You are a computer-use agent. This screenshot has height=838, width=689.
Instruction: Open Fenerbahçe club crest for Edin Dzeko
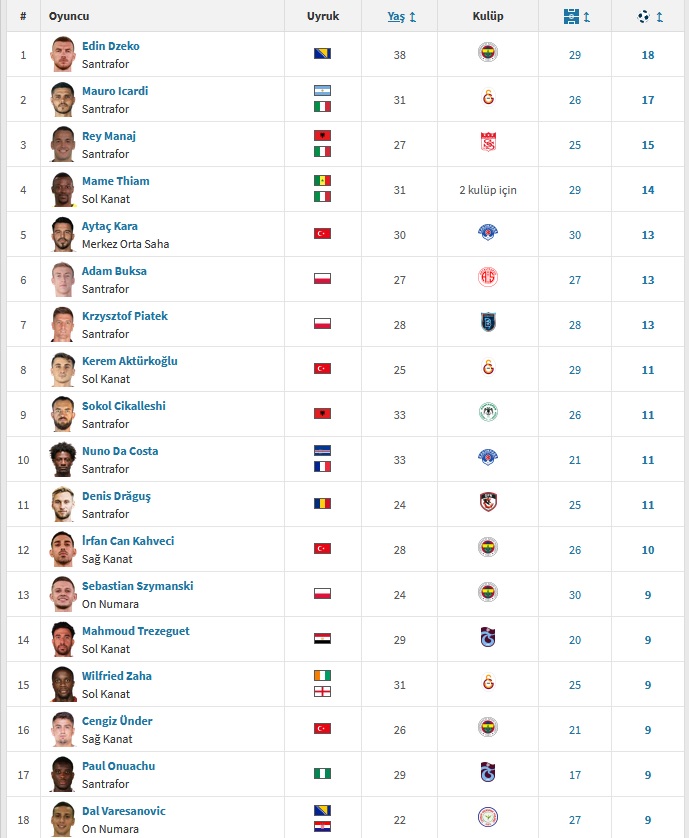tap(487, 52)
